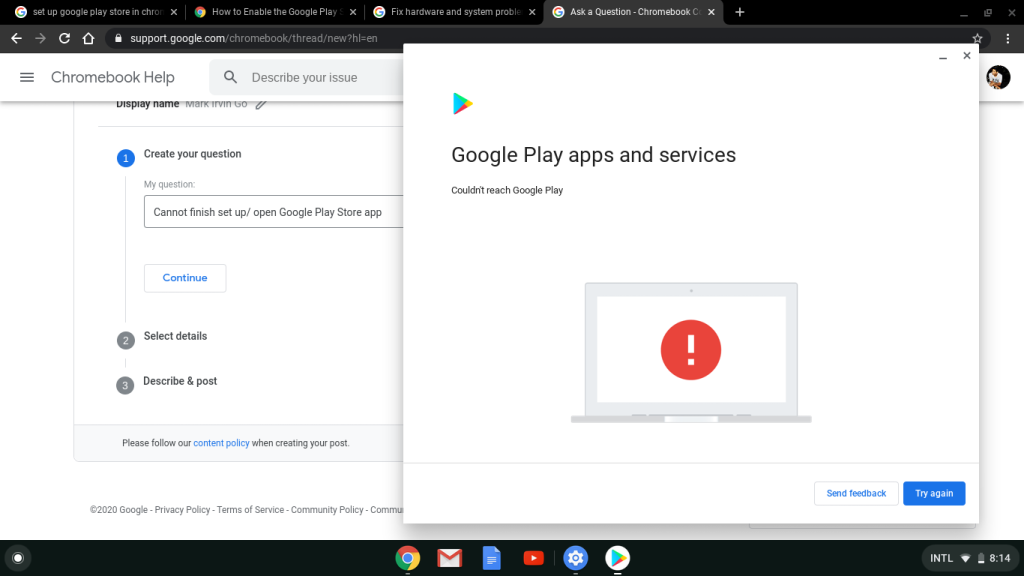
Task: Reload the current page
Action: 64,39
